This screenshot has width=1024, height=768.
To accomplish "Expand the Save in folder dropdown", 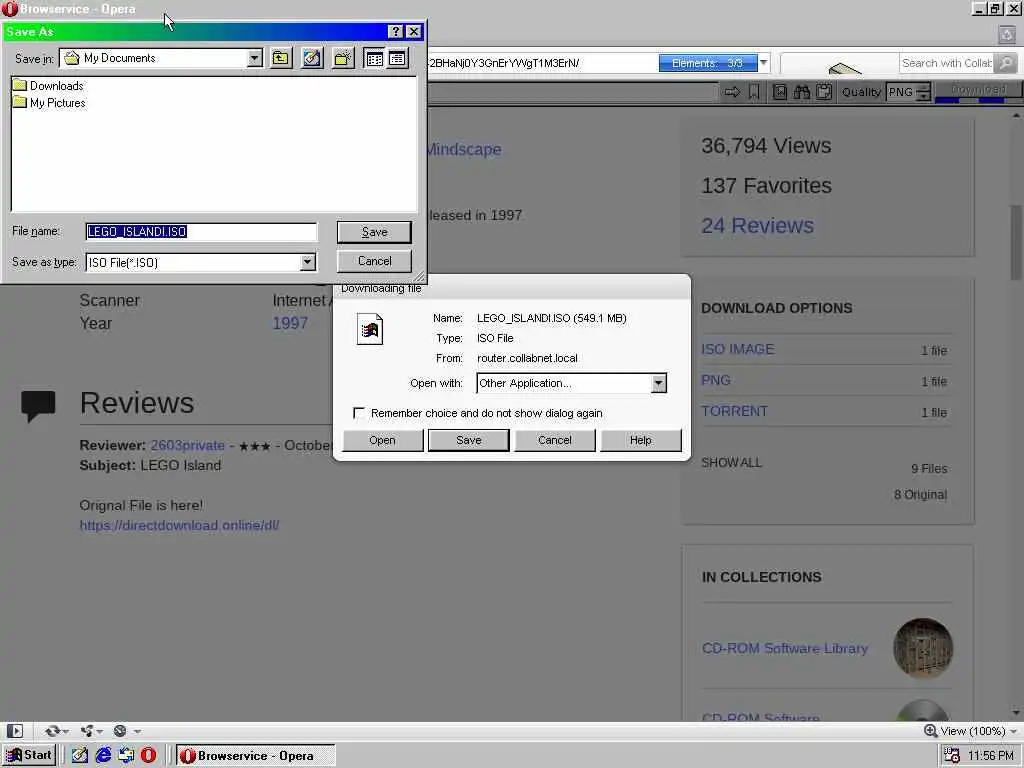I will pyautogui.click(x=255, y=58).
